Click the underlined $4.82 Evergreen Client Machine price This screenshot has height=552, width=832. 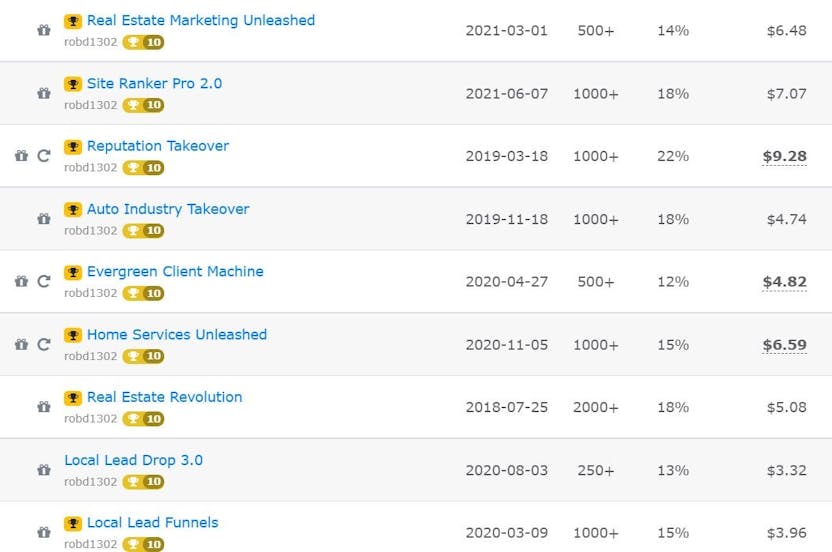pyautogui.click(x=784, y=282)
